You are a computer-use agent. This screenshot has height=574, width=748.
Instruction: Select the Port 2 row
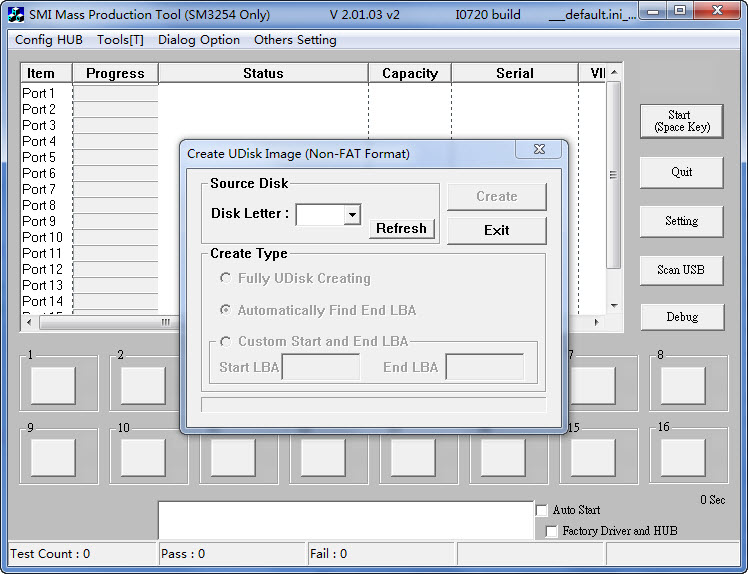tap(39, 109)
